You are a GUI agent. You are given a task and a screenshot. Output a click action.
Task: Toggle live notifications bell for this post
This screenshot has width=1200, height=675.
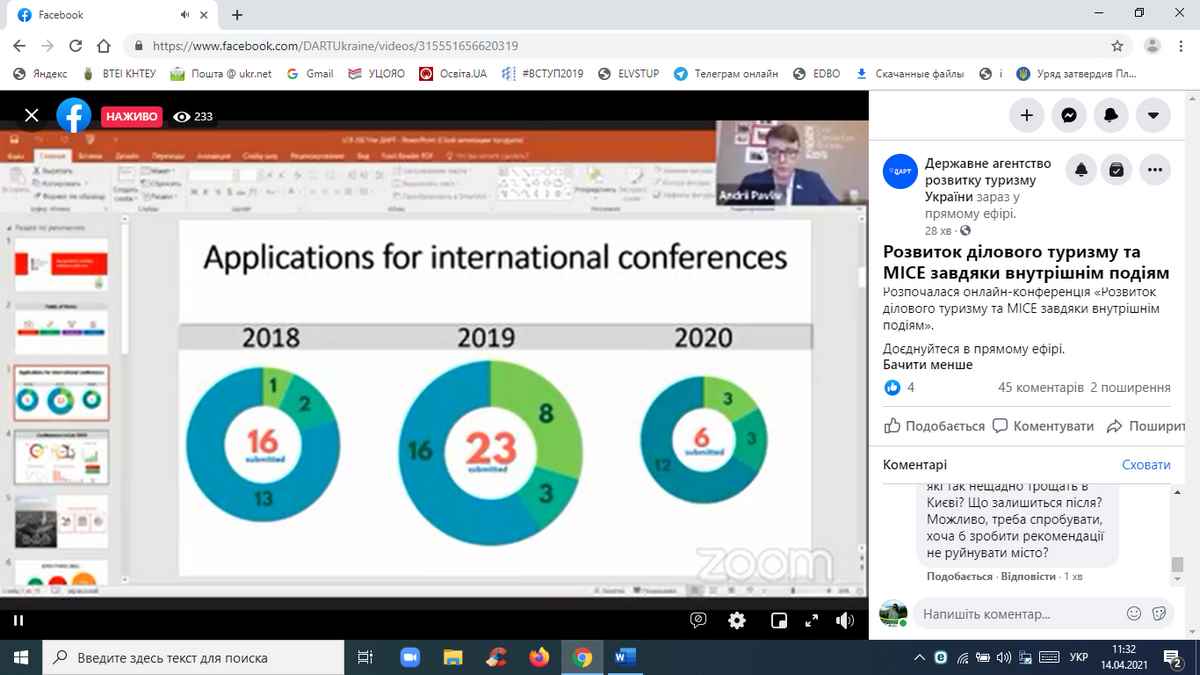tap(1081, 171)
